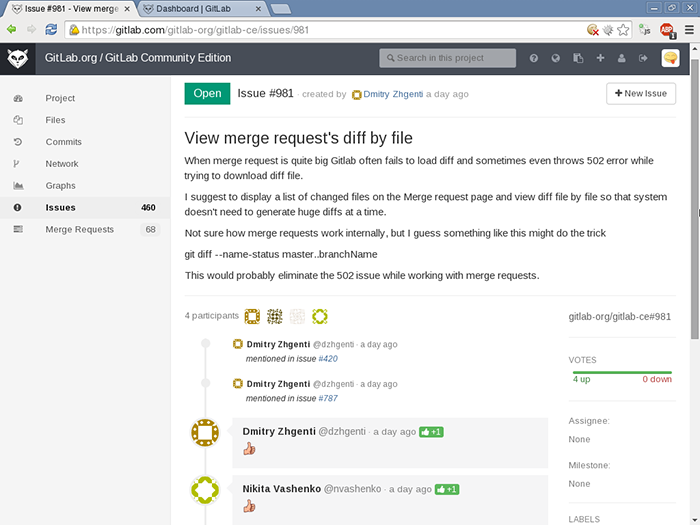Click the git diff --name-status command text
The image size is (700, 525).
coord(281,254)
